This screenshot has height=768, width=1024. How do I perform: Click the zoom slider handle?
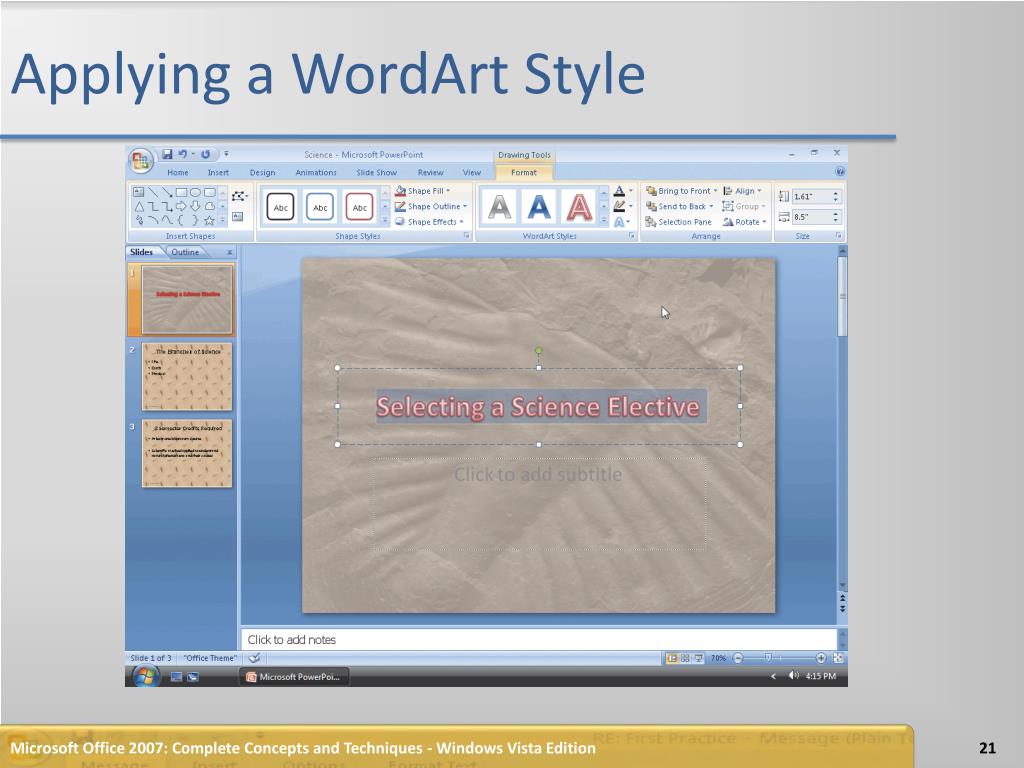[x=769, y=658]
